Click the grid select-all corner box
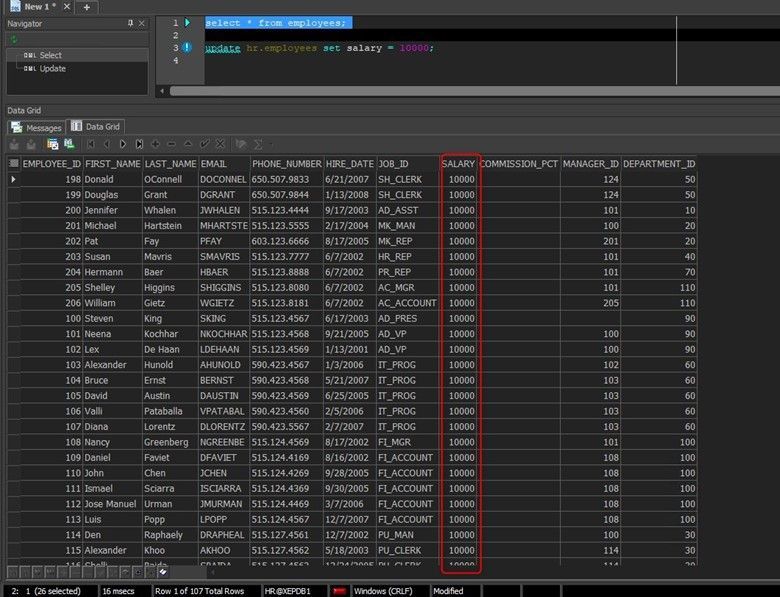Screen dimensions: 780x597 [x=13, y=163]
